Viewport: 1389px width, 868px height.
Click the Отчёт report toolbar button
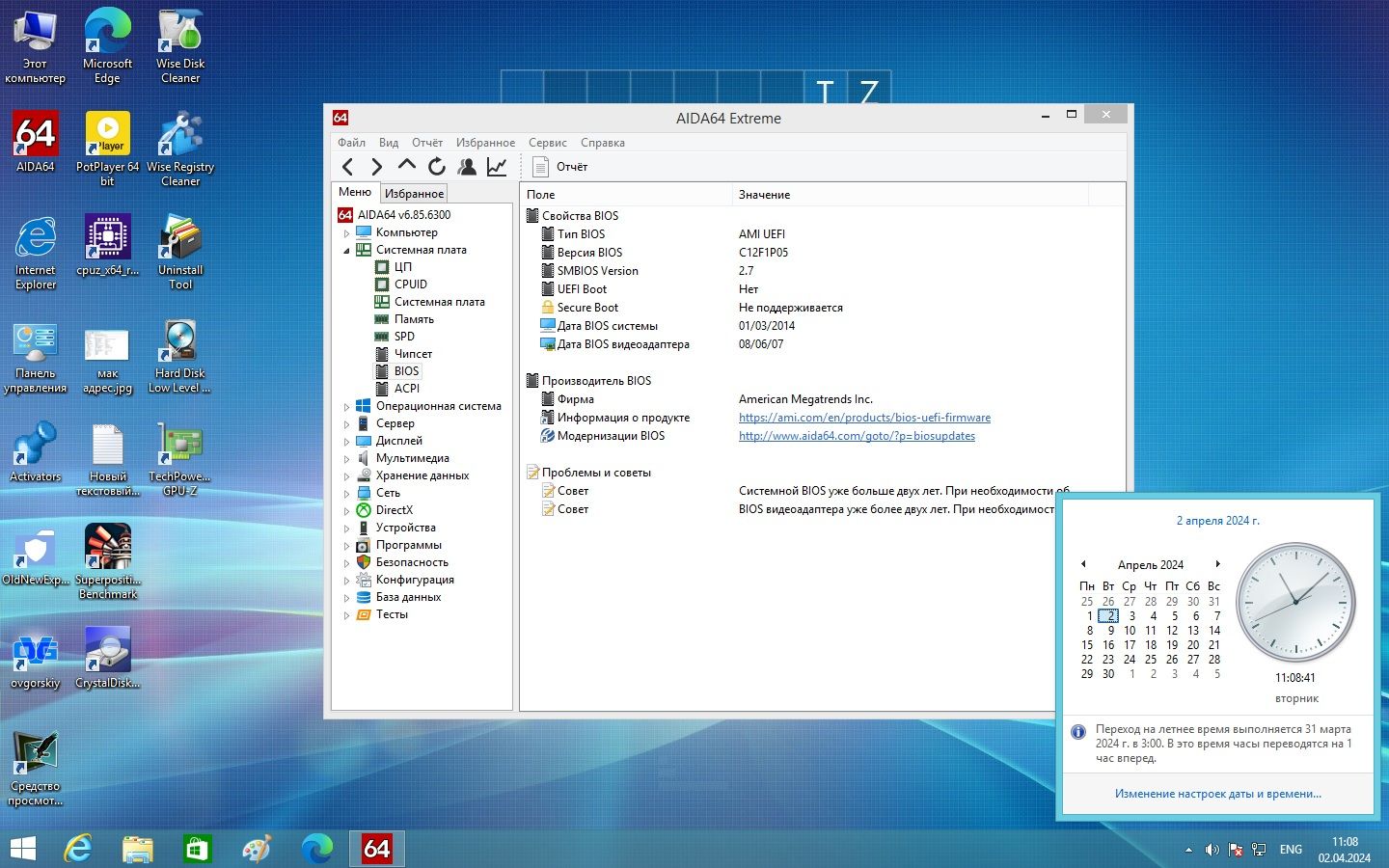(560, 167)
